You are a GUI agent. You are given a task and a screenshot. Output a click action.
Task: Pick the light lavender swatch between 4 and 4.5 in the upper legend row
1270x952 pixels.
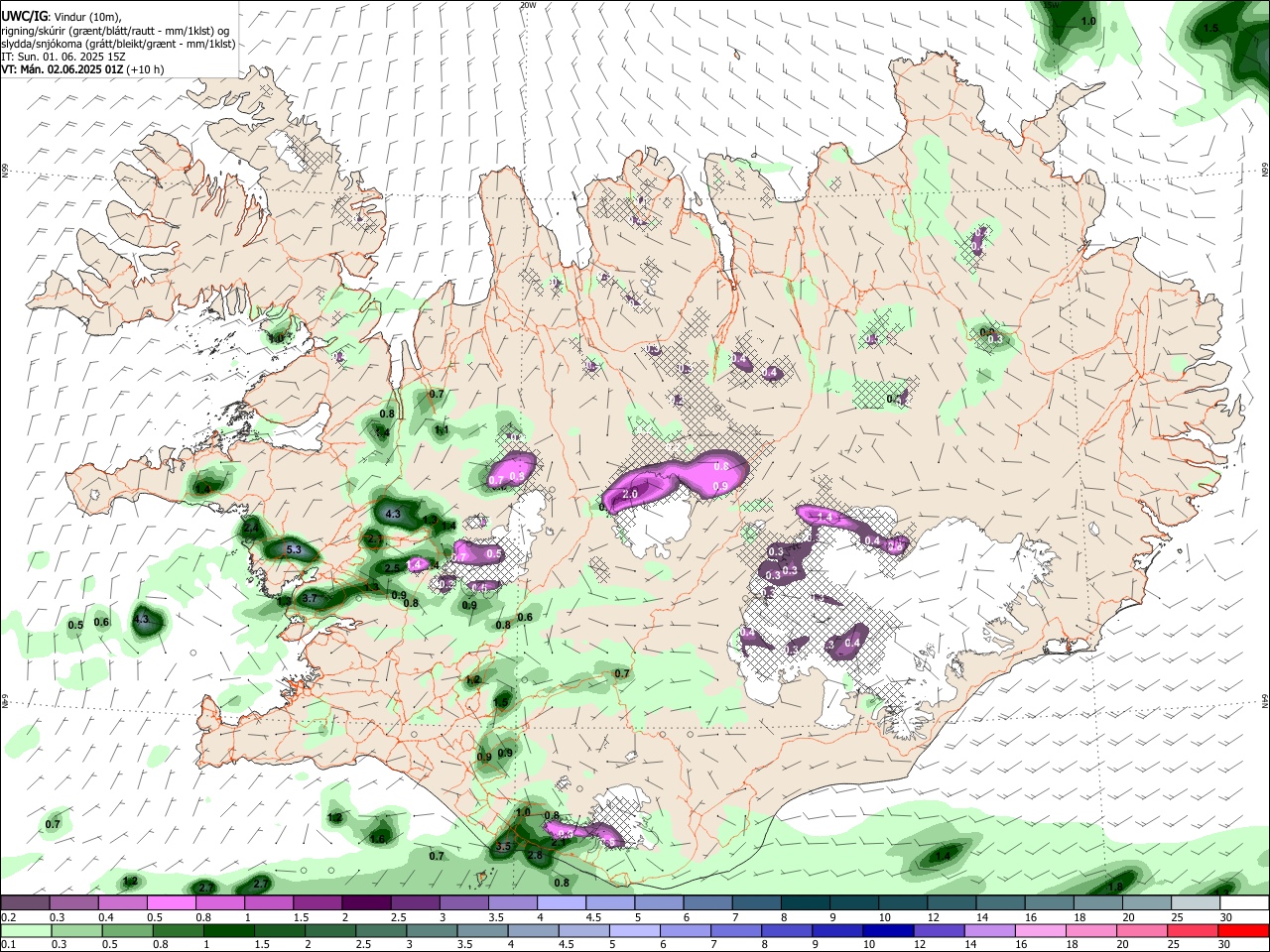[562, 903]
